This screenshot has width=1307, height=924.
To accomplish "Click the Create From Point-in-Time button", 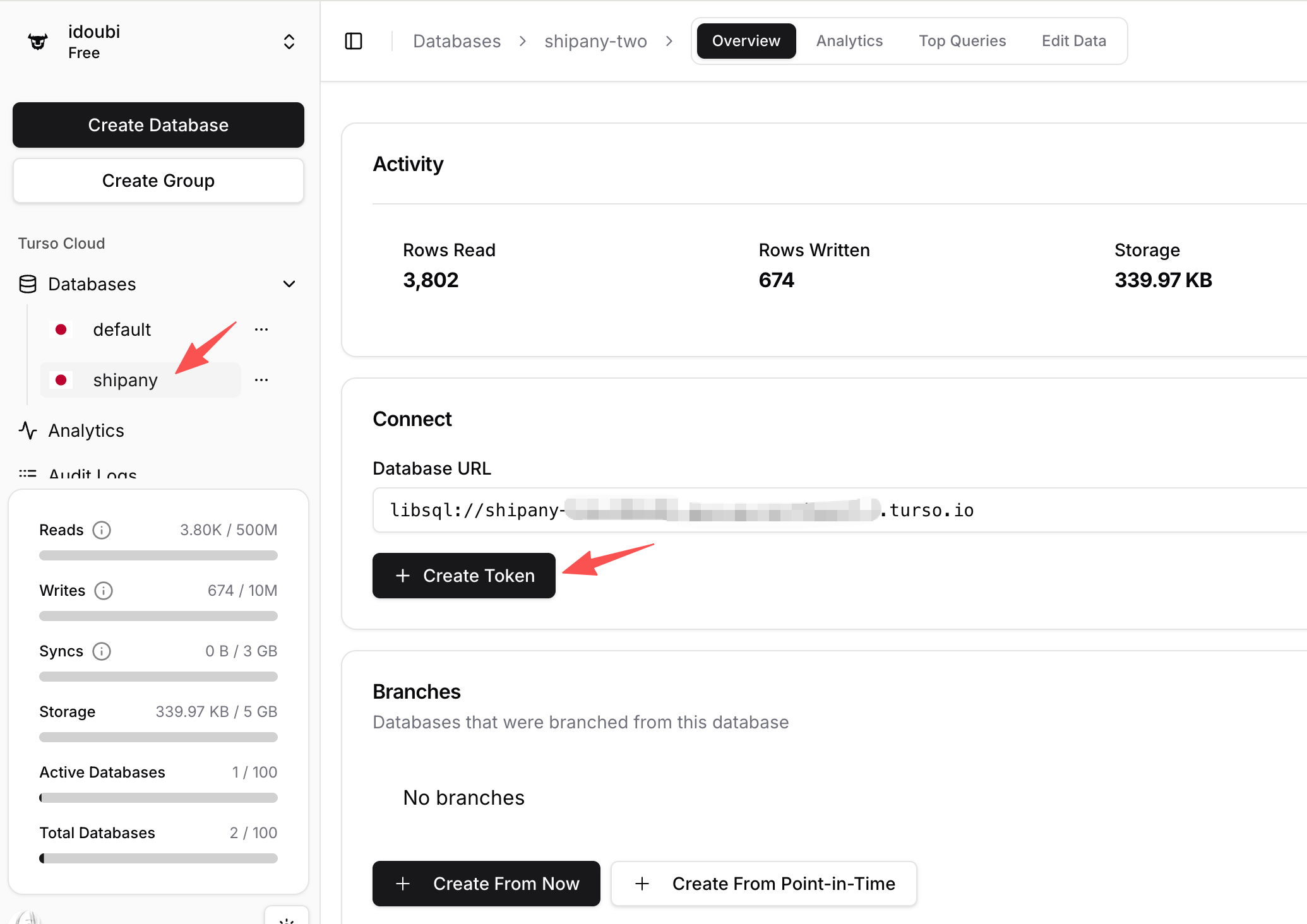I will click(764, 884).
